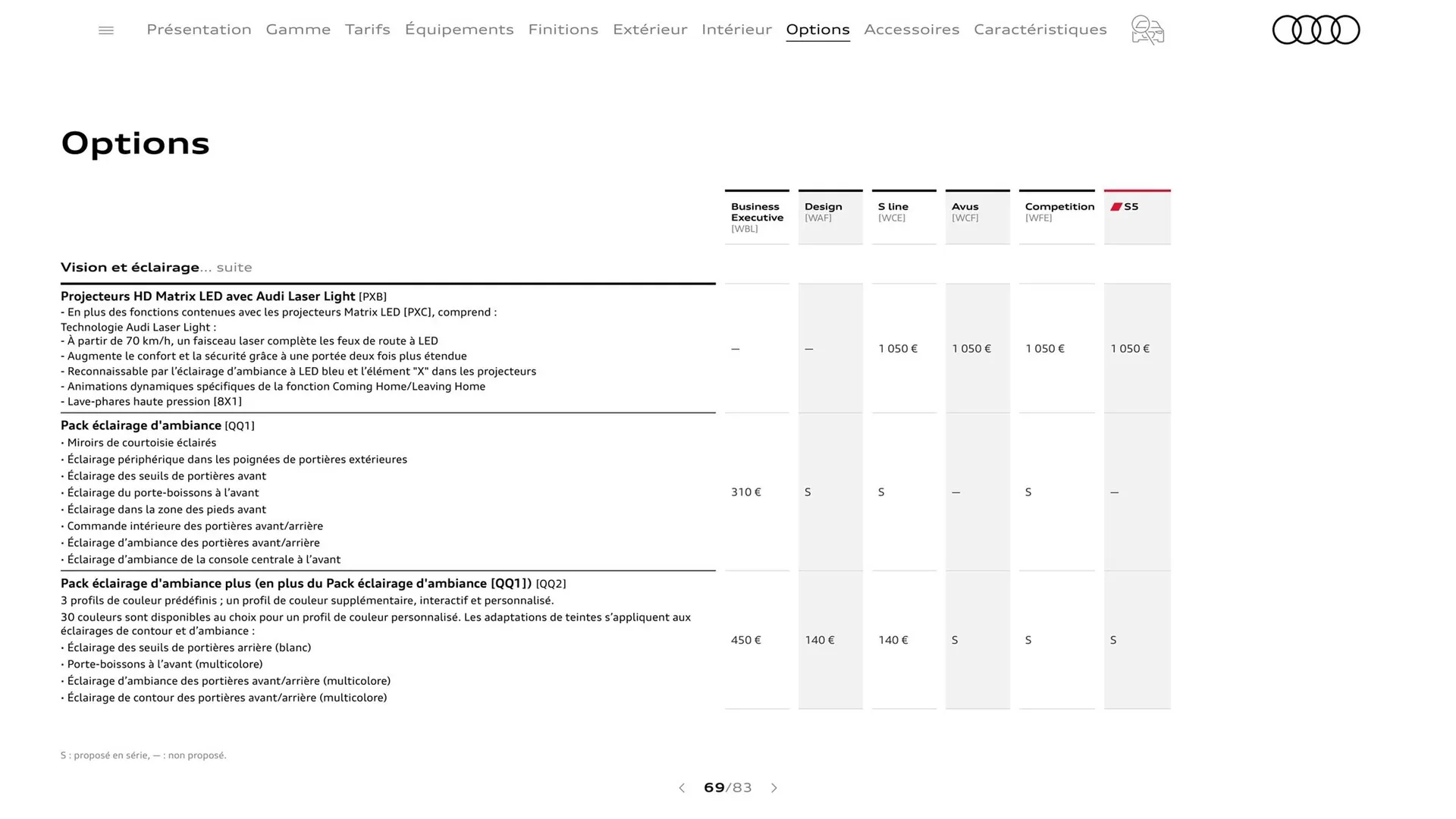Open the Intérieur tab
Image resolution: width=1456 pixels, height=819 pixels.
[x=736, y=30]
